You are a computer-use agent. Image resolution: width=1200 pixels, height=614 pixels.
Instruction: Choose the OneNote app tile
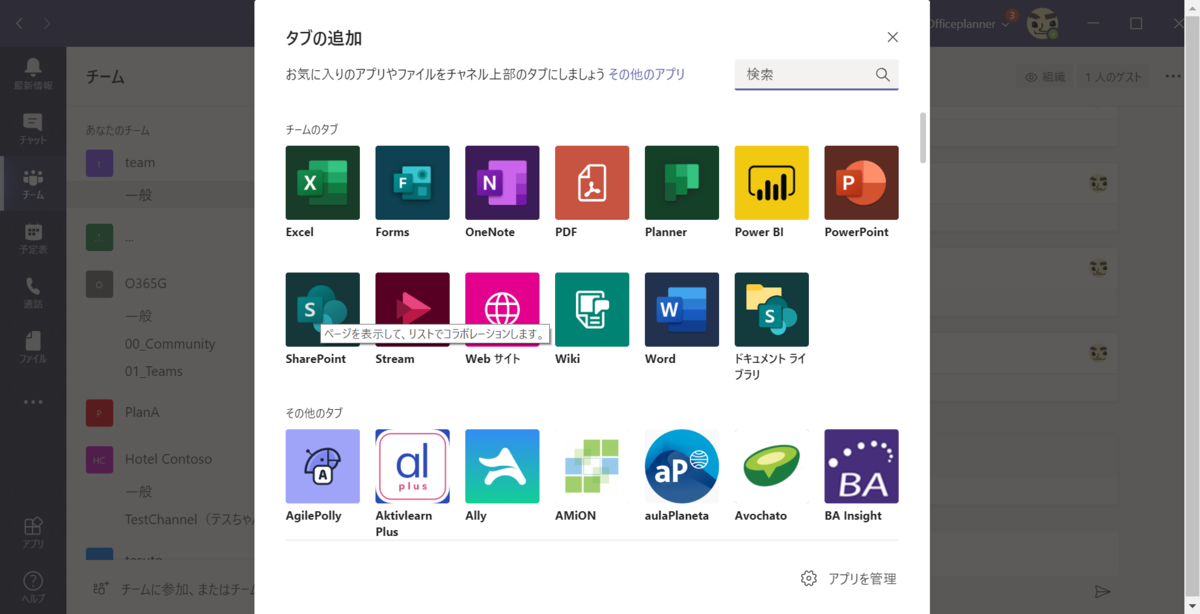[502, 183]
